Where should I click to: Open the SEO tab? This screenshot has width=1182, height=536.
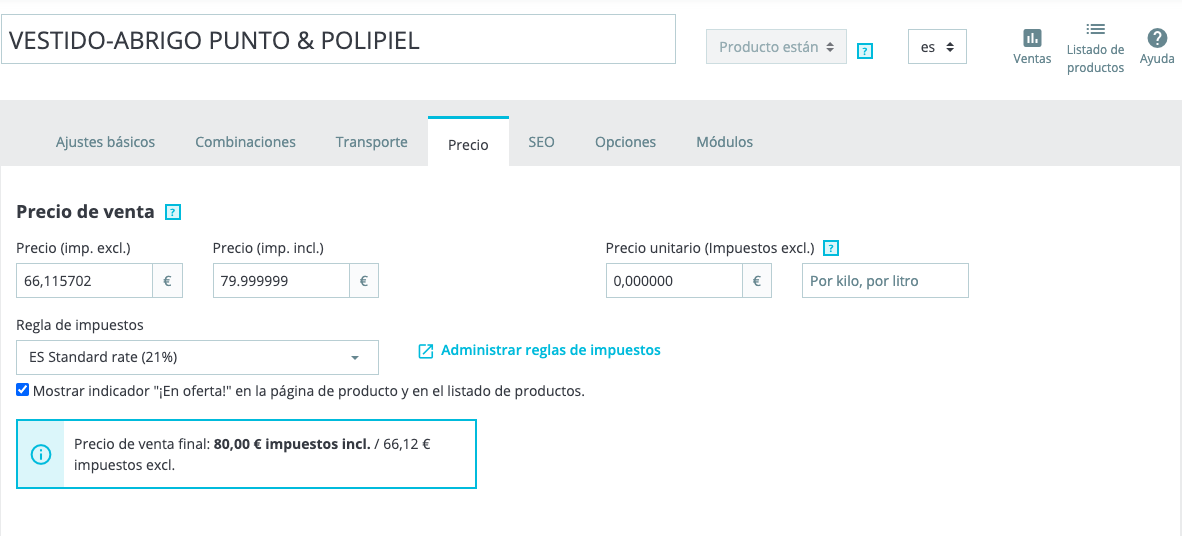point(541,142)
